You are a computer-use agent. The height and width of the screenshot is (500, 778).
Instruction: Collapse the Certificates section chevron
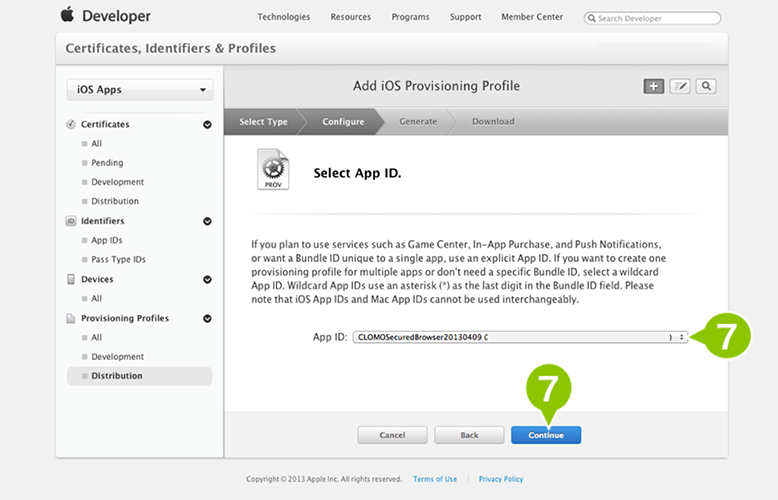(x=207, y=125)
